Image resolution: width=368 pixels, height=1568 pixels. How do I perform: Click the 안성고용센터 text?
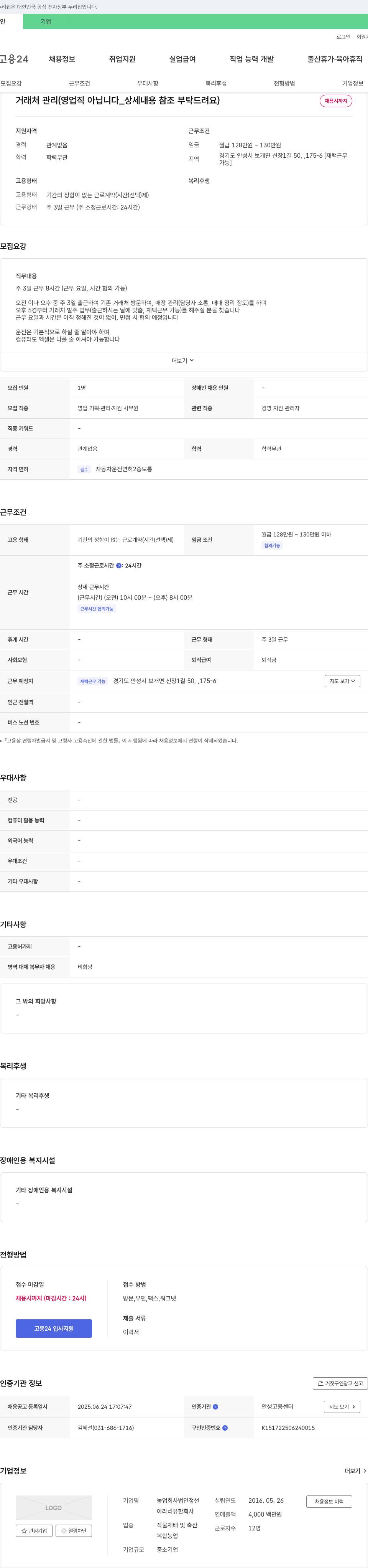(x=278, y=1407)
